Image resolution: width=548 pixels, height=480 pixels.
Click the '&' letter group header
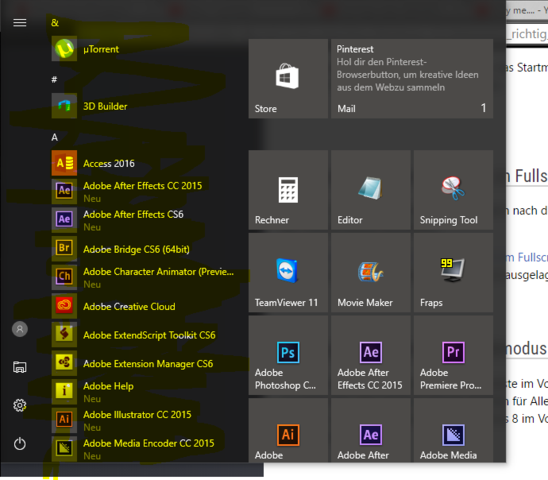pyautogui.click(x=55, y=23)
